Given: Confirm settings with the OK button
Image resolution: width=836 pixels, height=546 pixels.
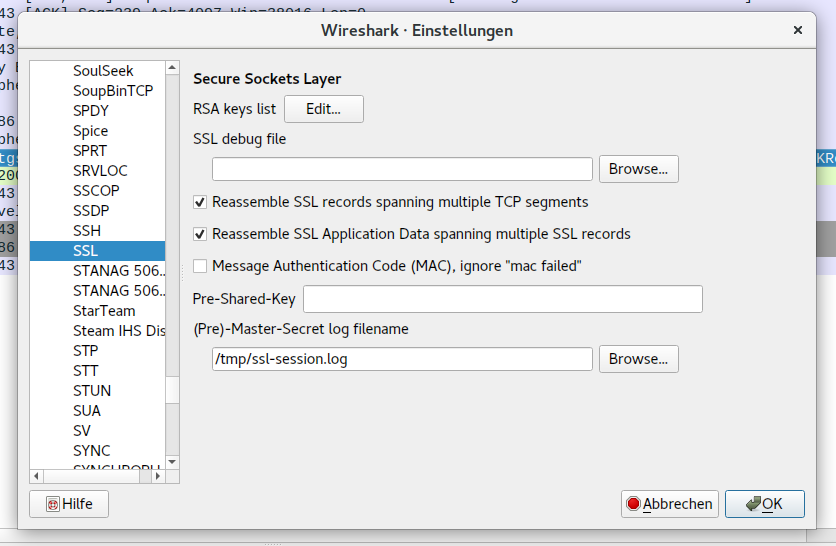Looking at the screenshot, I should coord(764,504).
